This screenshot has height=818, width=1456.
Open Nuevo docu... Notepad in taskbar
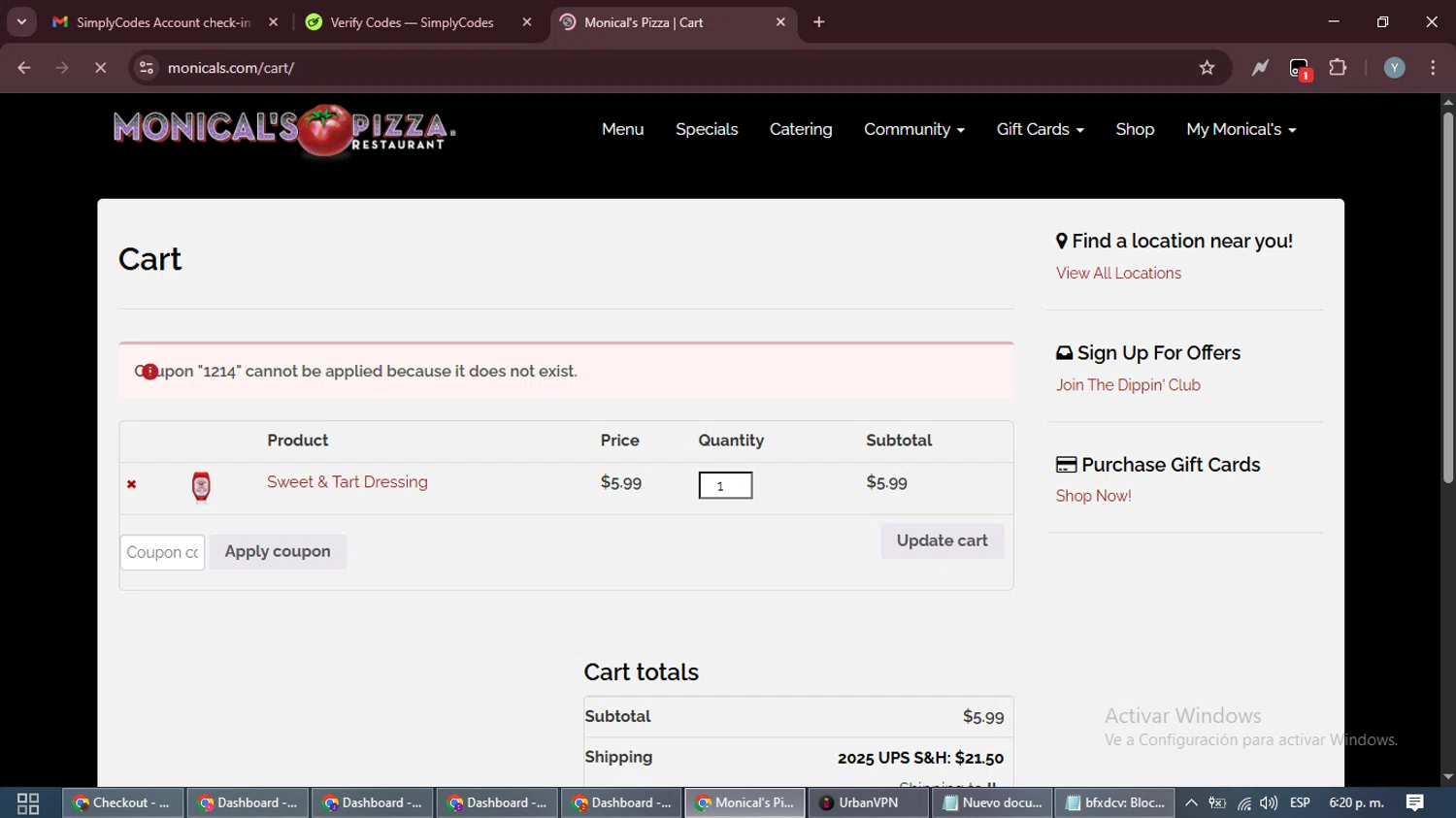coord(992,803)
